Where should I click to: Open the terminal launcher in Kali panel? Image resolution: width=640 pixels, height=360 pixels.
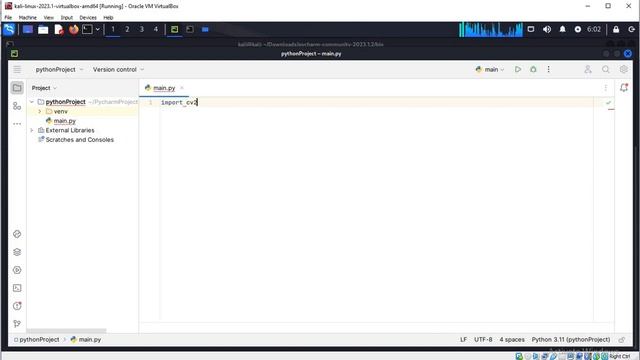click(x=87, y=29)
